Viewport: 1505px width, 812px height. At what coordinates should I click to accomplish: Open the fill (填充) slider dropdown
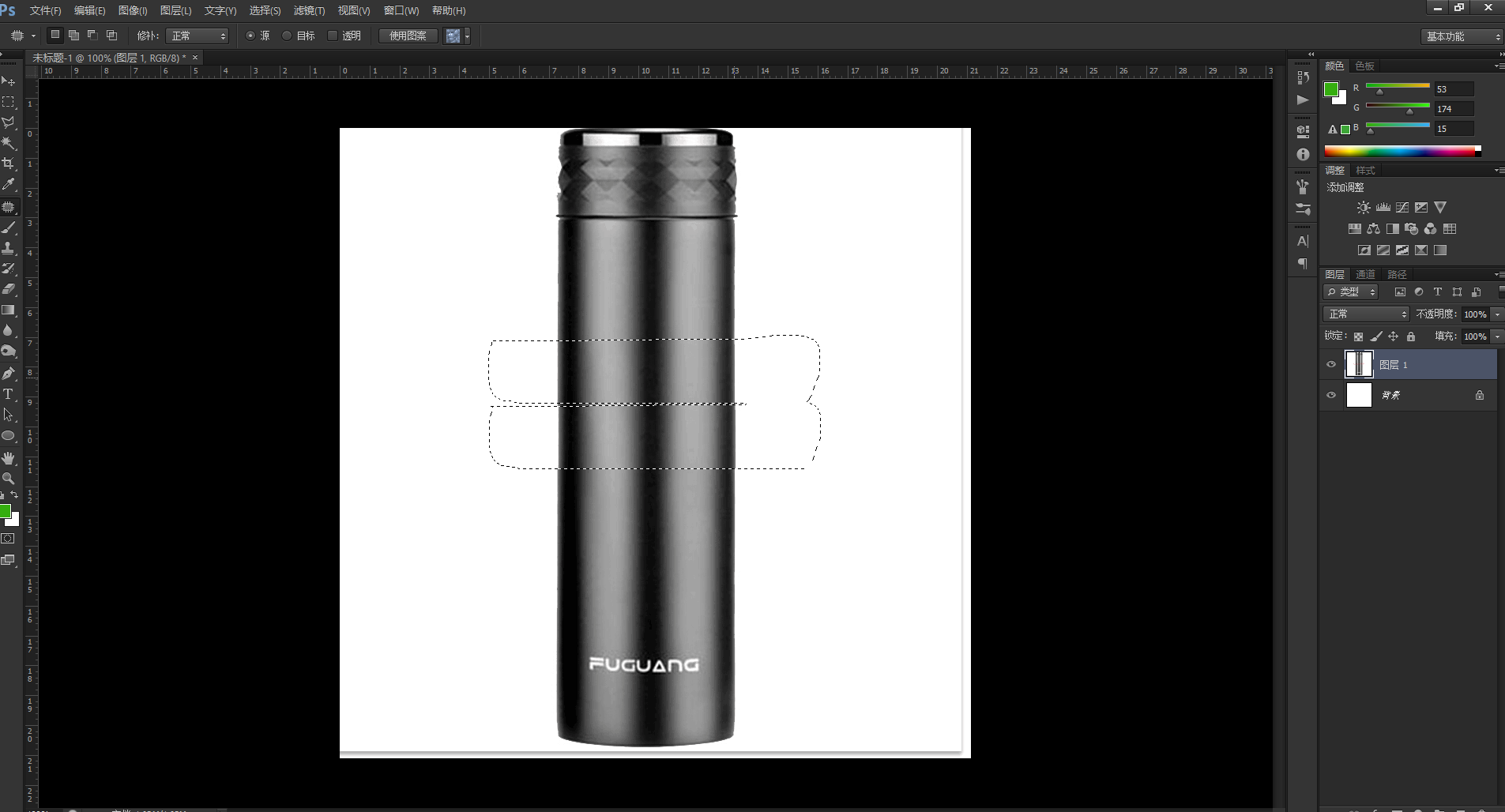[x=1497, y=336]
